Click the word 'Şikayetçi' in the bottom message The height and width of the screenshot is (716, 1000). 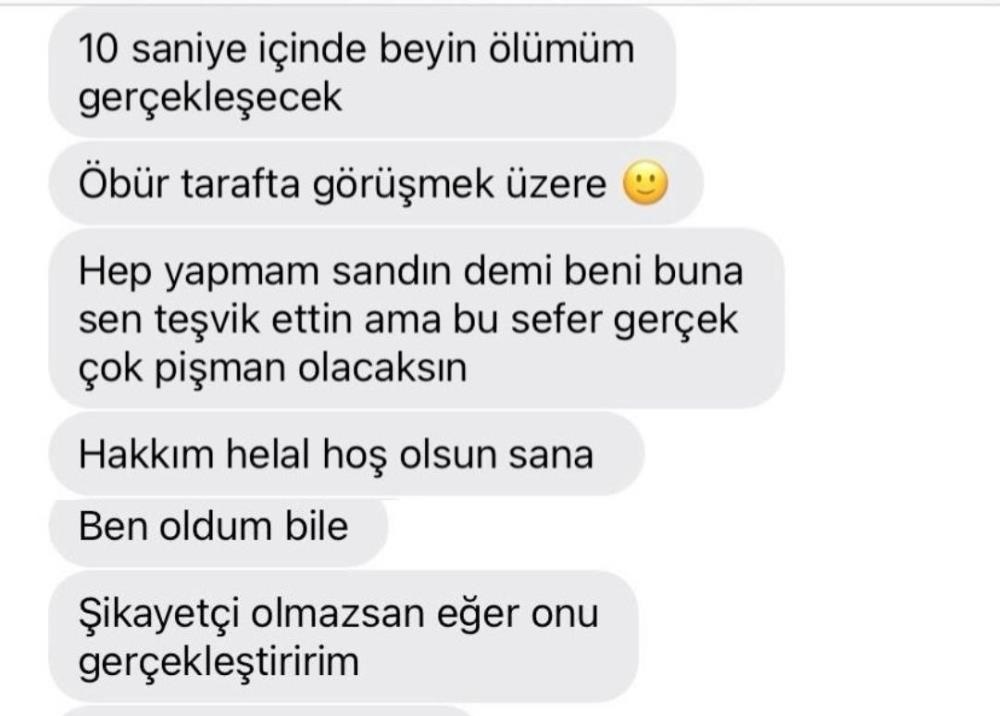[x=159, y=615]
